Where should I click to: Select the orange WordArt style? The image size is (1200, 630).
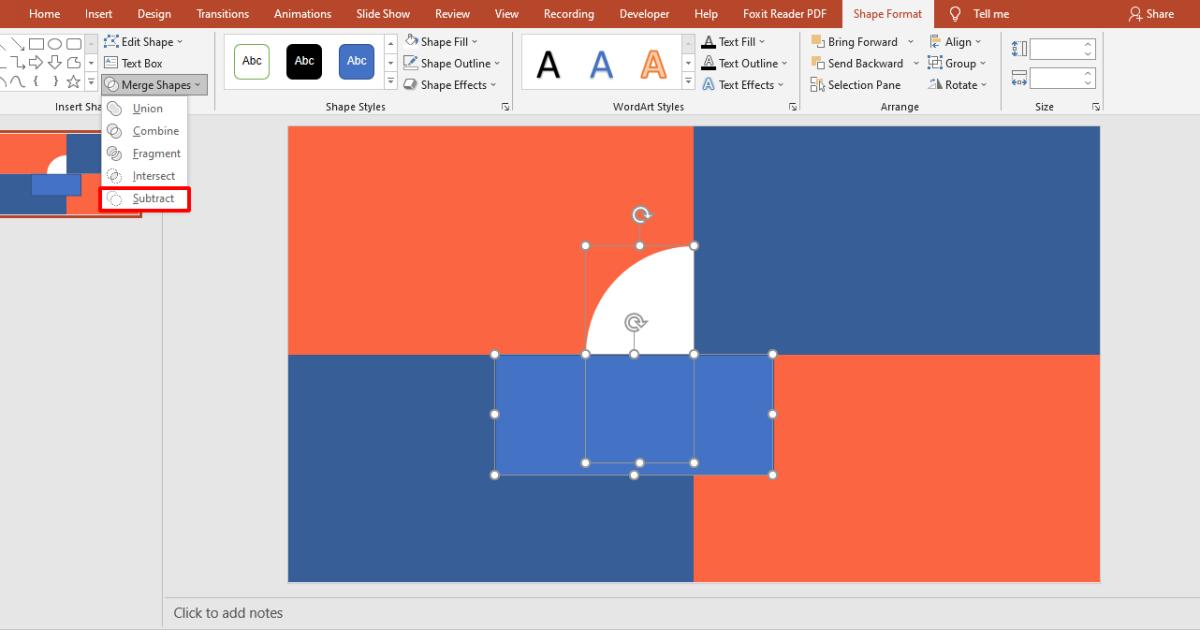[653, 63]
